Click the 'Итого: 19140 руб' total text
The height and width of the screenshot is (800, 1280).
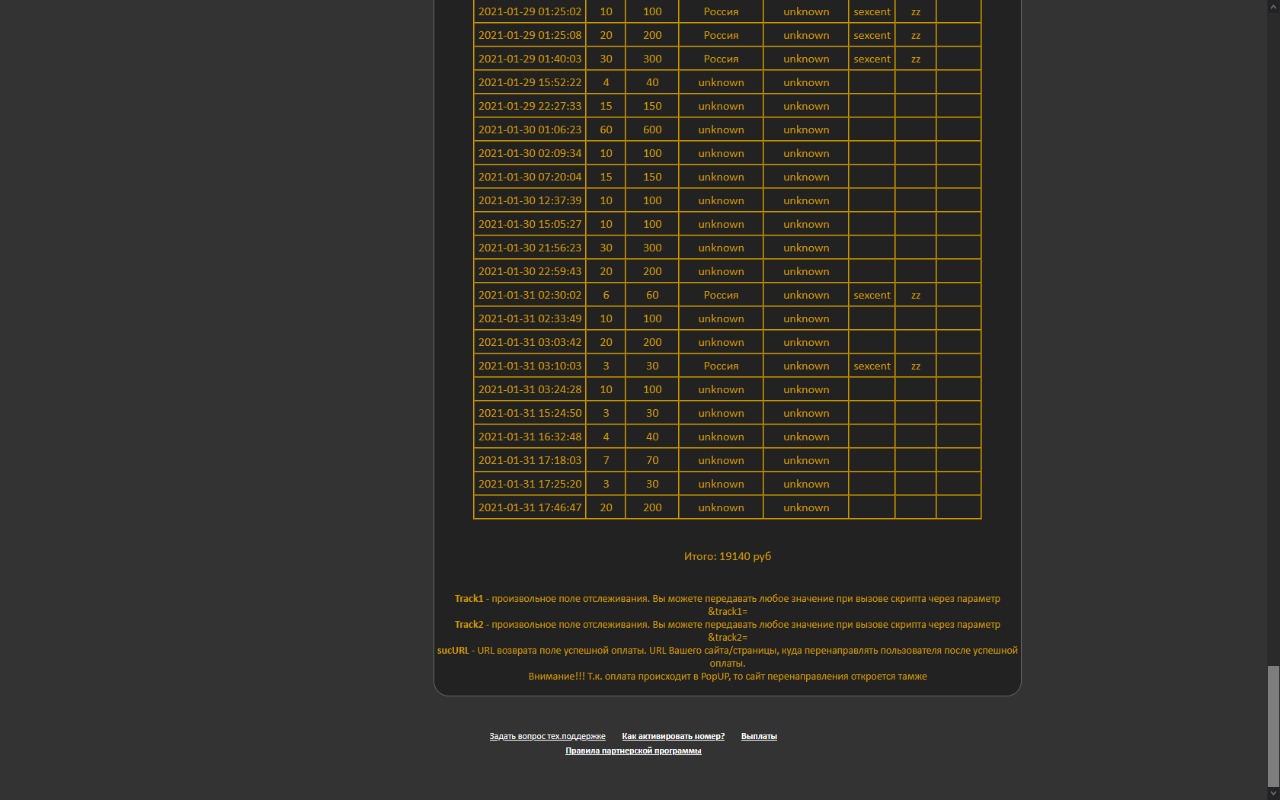(727, 556)
